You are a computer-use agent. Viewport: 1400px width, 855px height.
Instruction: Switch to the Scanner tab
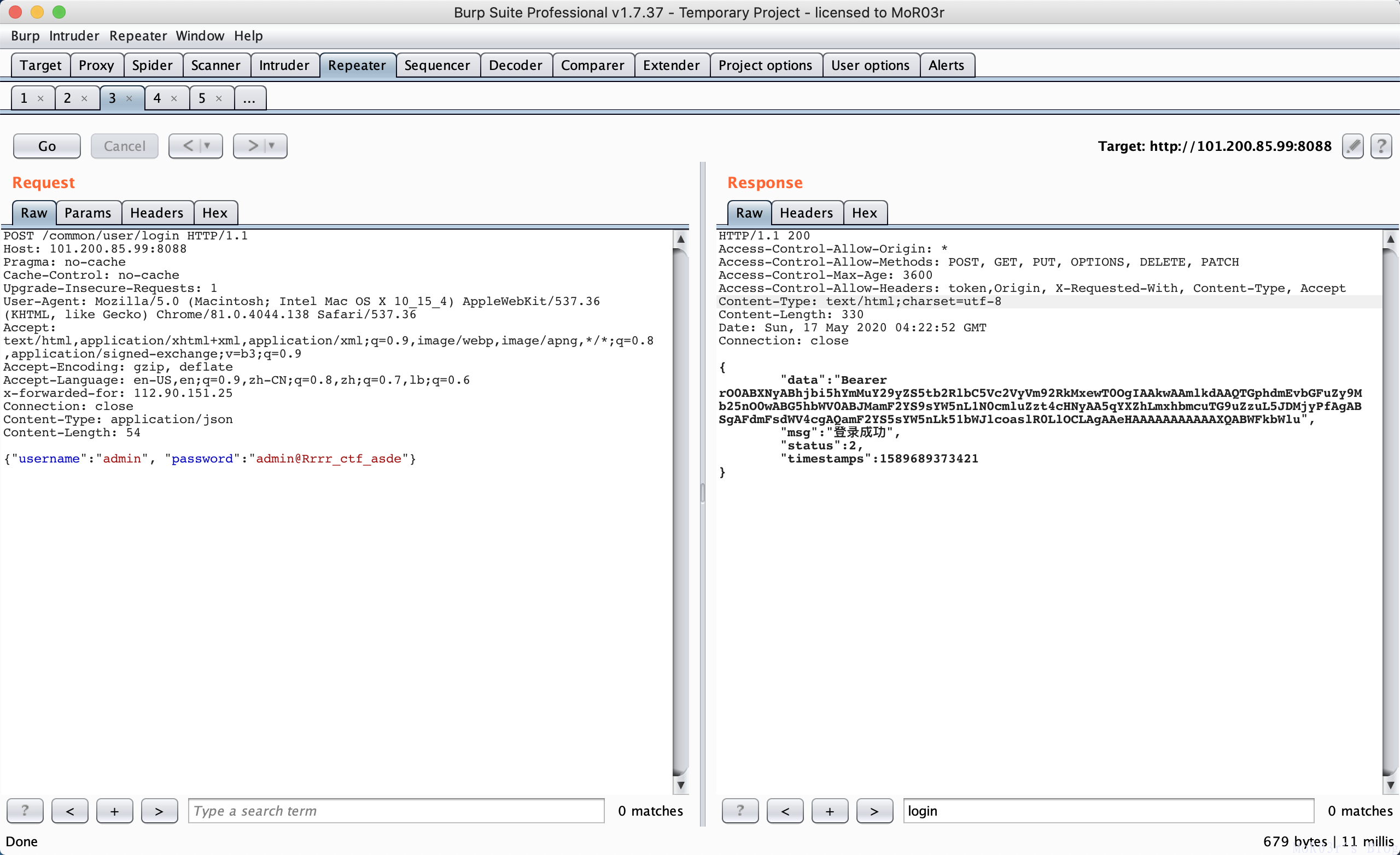tap(216, 66)
